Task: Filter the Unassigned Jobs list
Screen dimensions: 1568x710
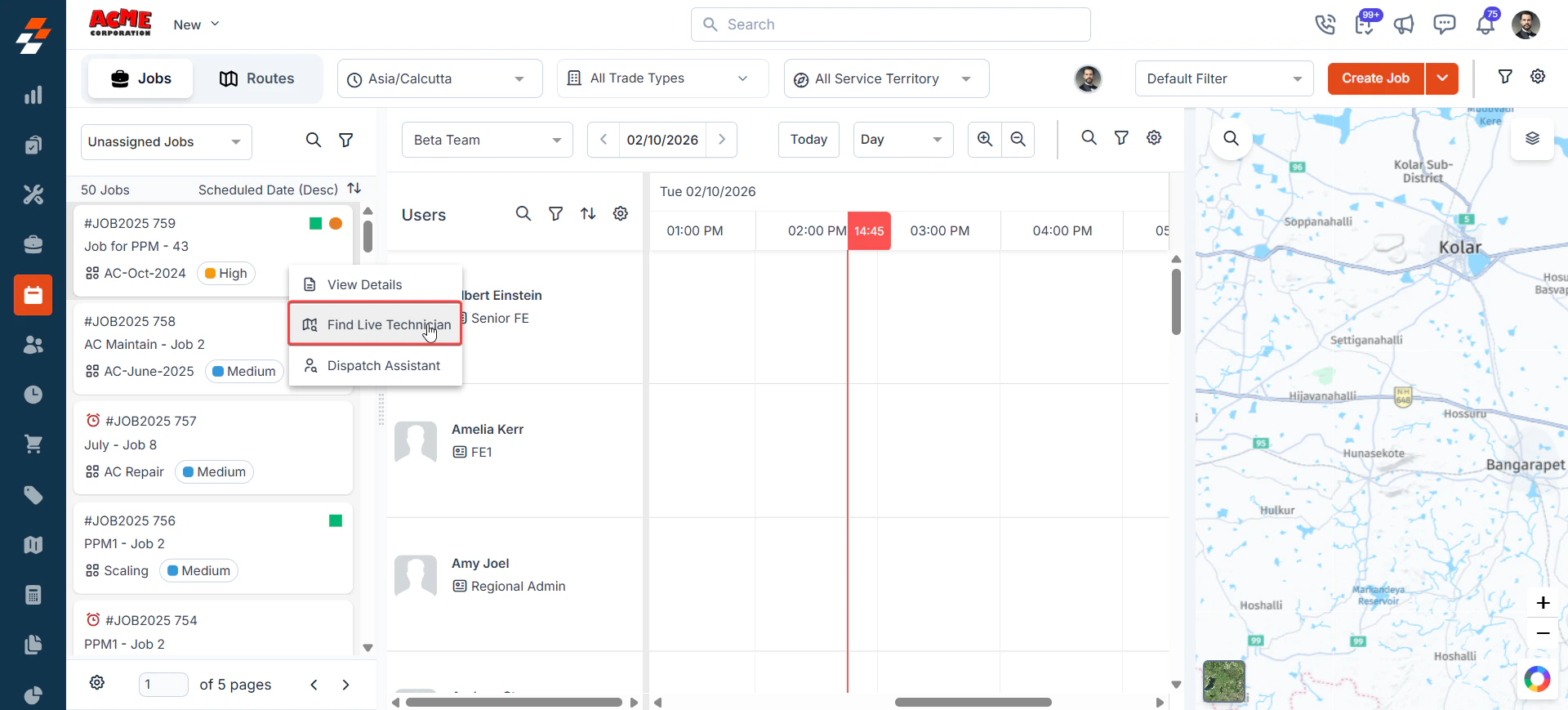Action: (x=346, y=141)
